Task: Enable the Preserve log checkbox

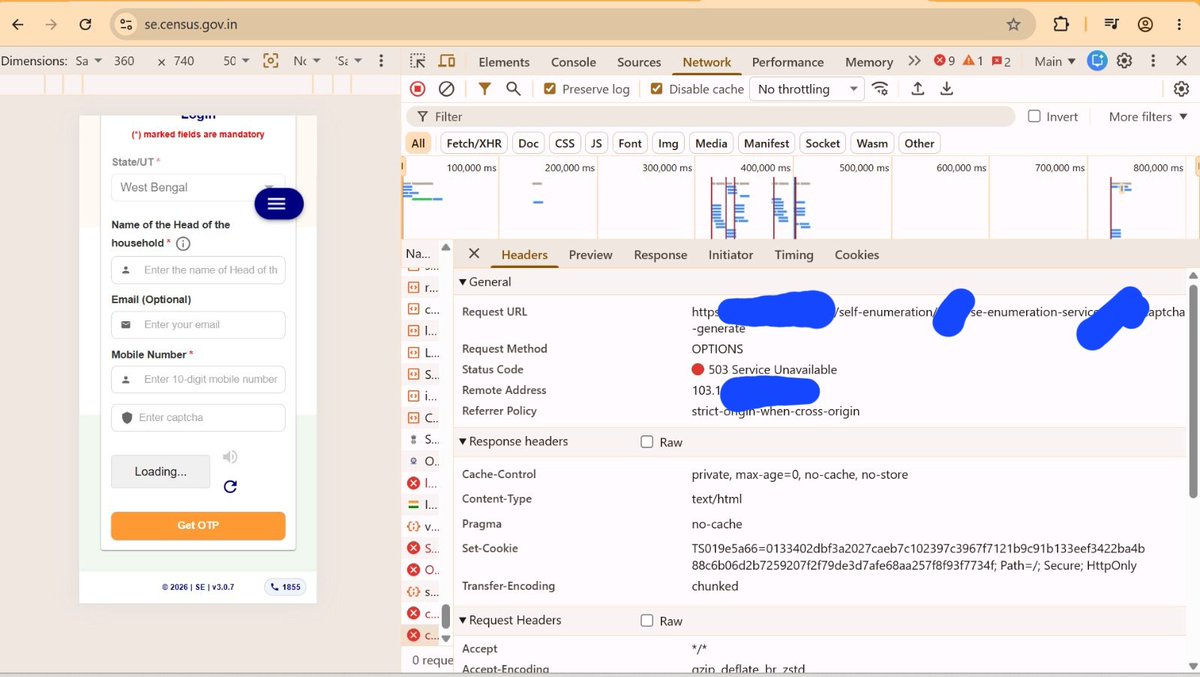Action: [550, 89]
